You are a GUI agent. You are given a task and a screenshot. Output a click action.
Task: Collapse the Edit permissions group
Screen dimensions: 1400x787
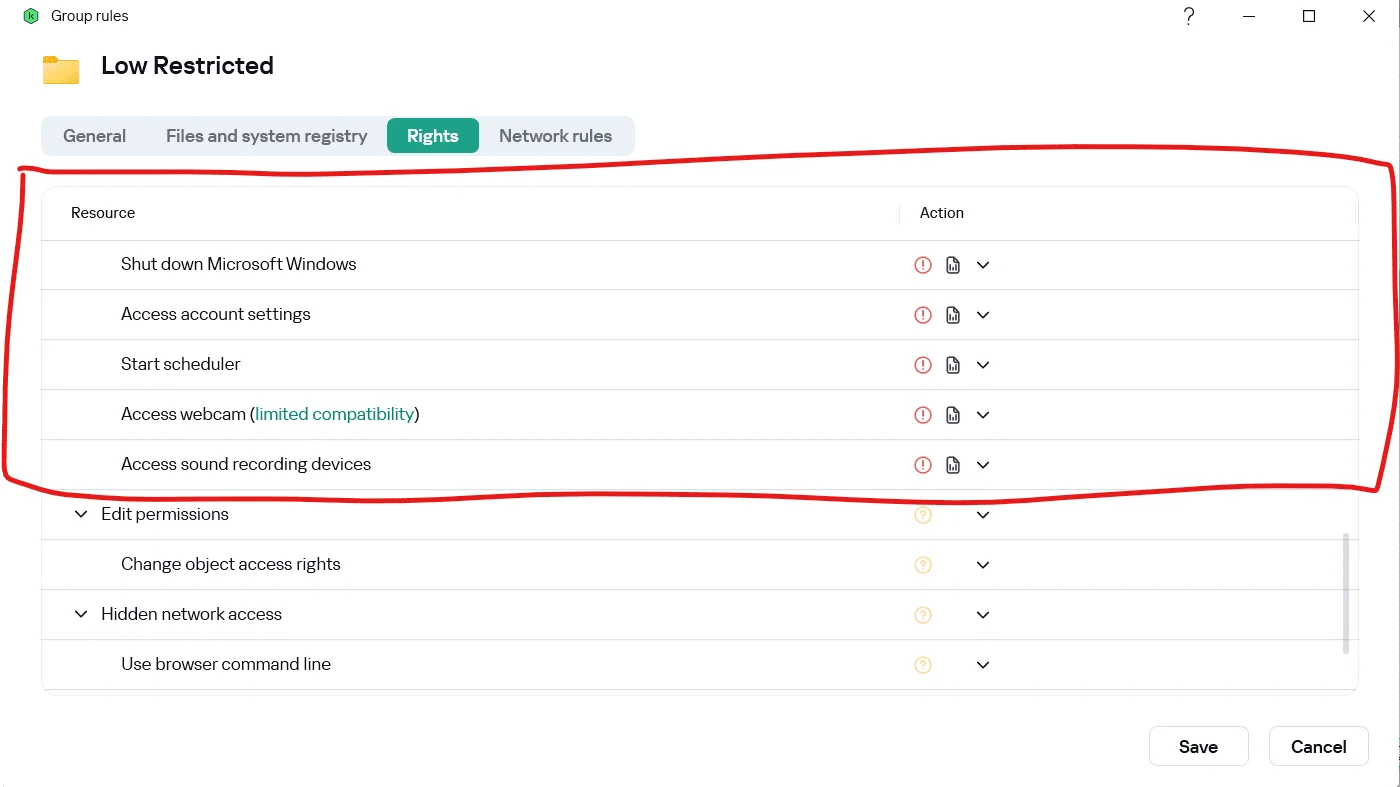pos(81,514)
